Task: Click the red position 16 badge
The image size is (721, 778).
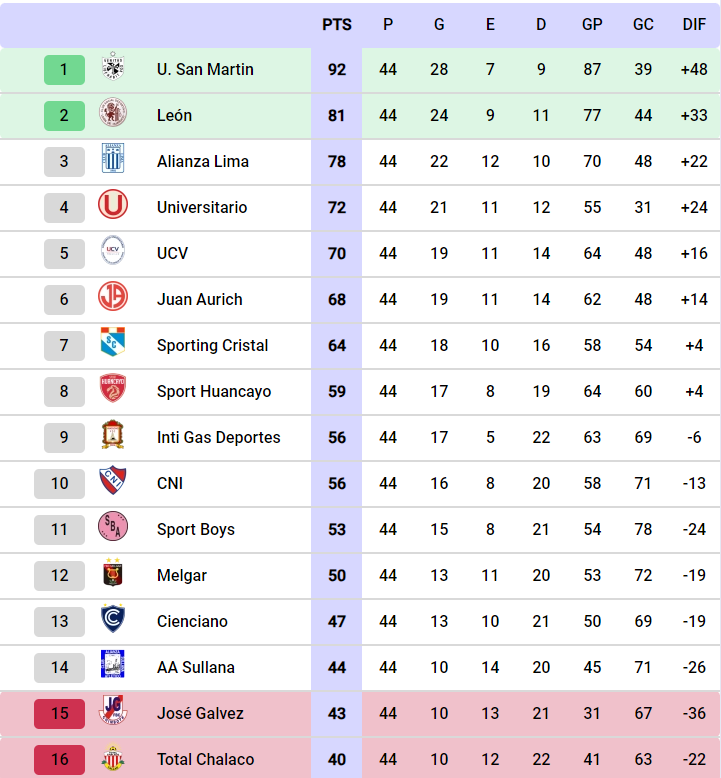Action: [x=60, y=759]
